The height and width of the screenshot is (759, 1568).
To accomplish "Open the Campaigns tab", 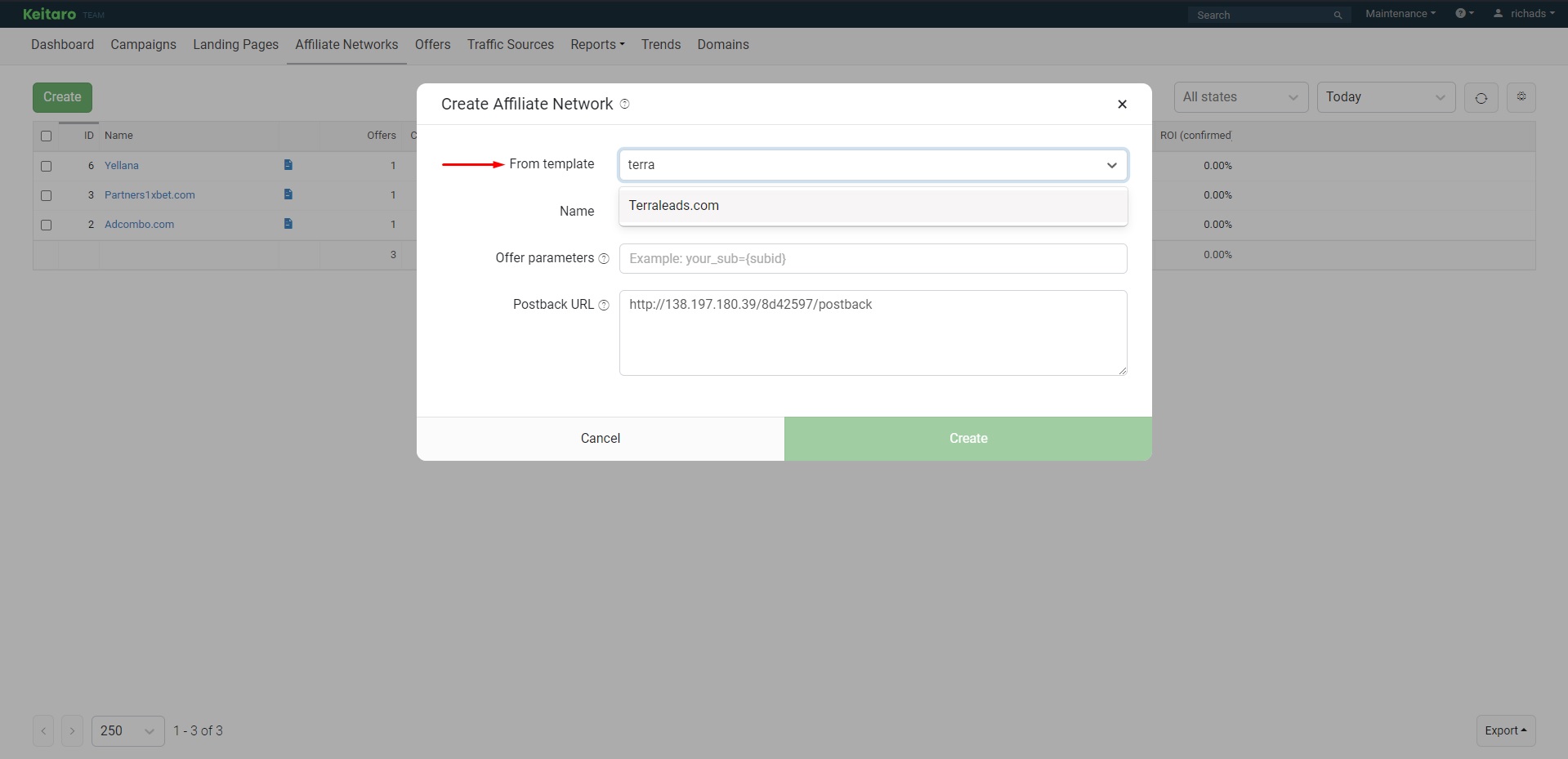I will [143, 45].
